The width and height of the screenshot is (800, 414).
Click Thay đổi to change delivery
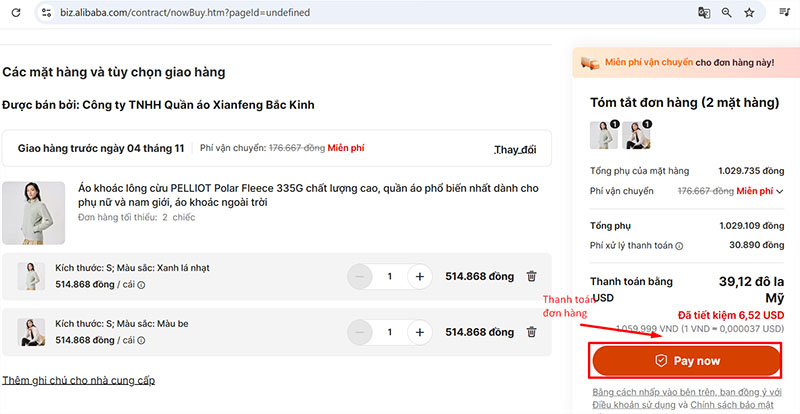coord(515,149)
